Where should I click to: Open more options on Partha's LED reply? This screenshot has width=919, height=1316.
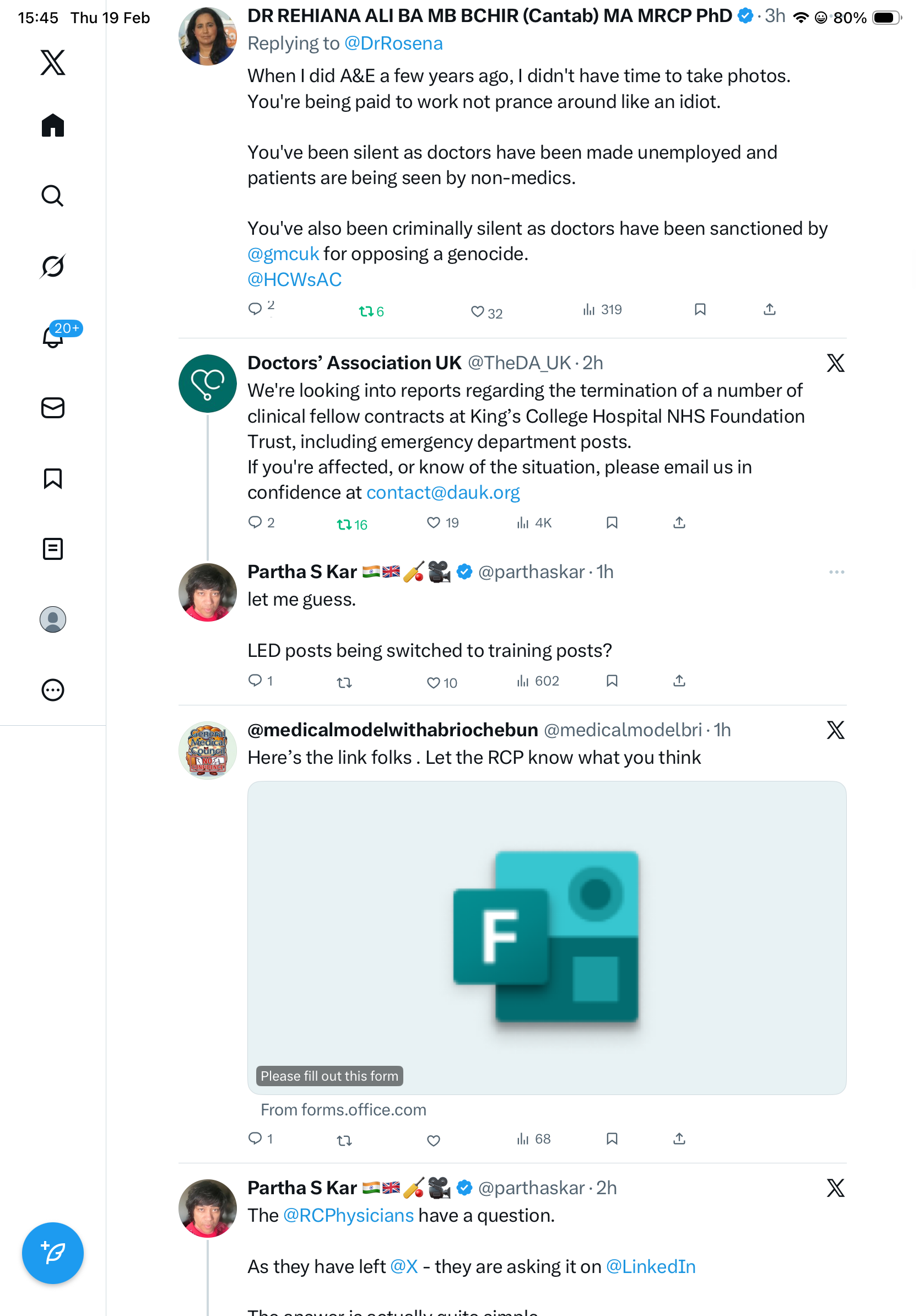836,571
